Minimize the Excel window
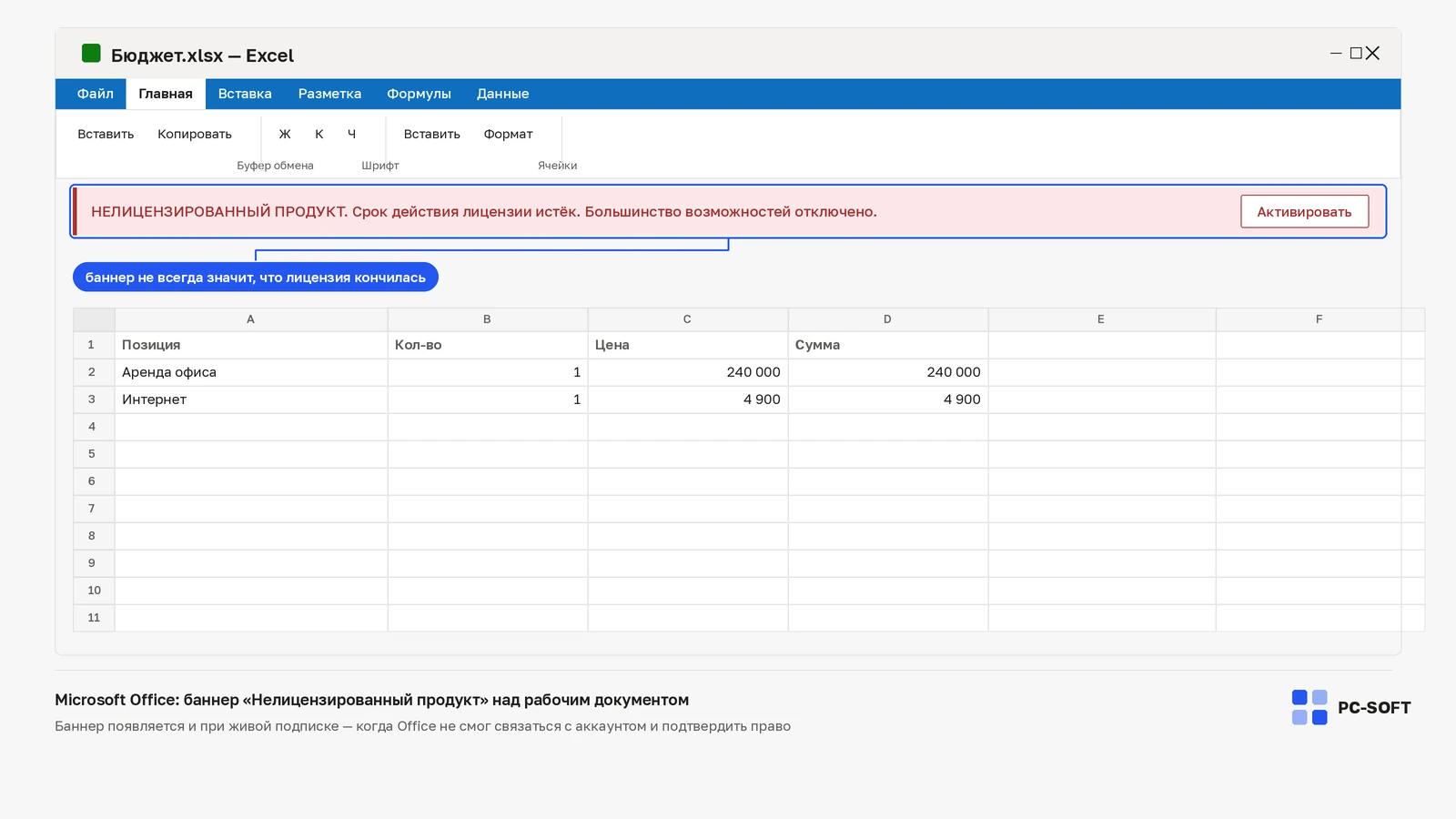Screen dimensions: 1456x819 coord(1336,54)
